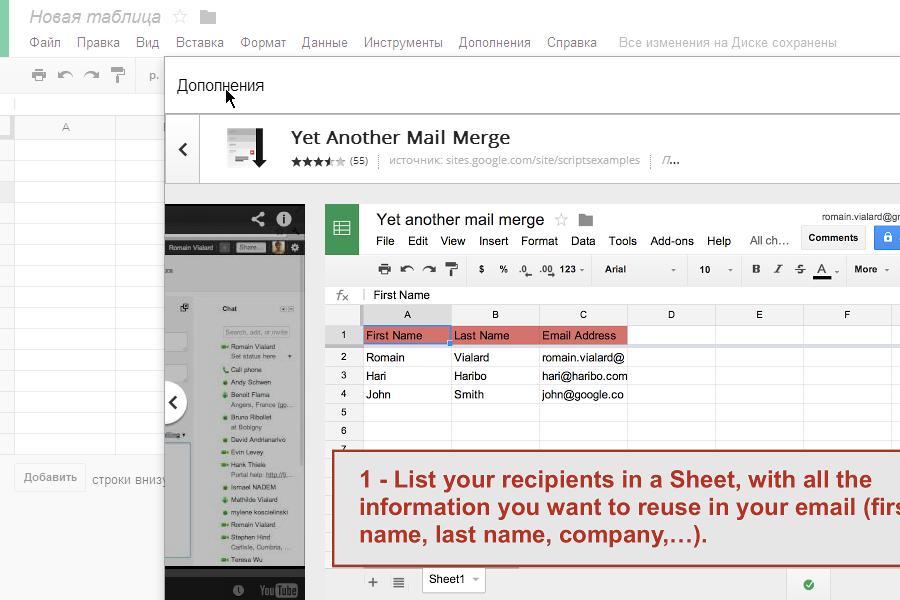Click the green Sheets logo in preview
This screenshot has width=900, height=600.
click(342, 229)
